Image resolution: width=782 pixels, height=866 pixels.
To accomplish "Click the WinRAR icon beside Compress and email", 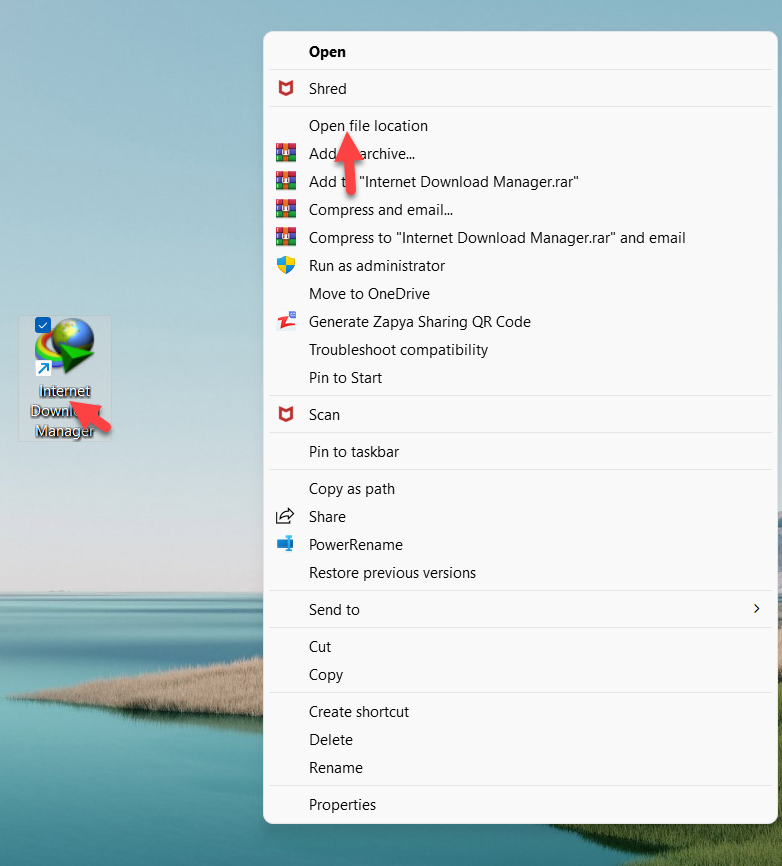I will pyautogui.click(x=286, y=210).
